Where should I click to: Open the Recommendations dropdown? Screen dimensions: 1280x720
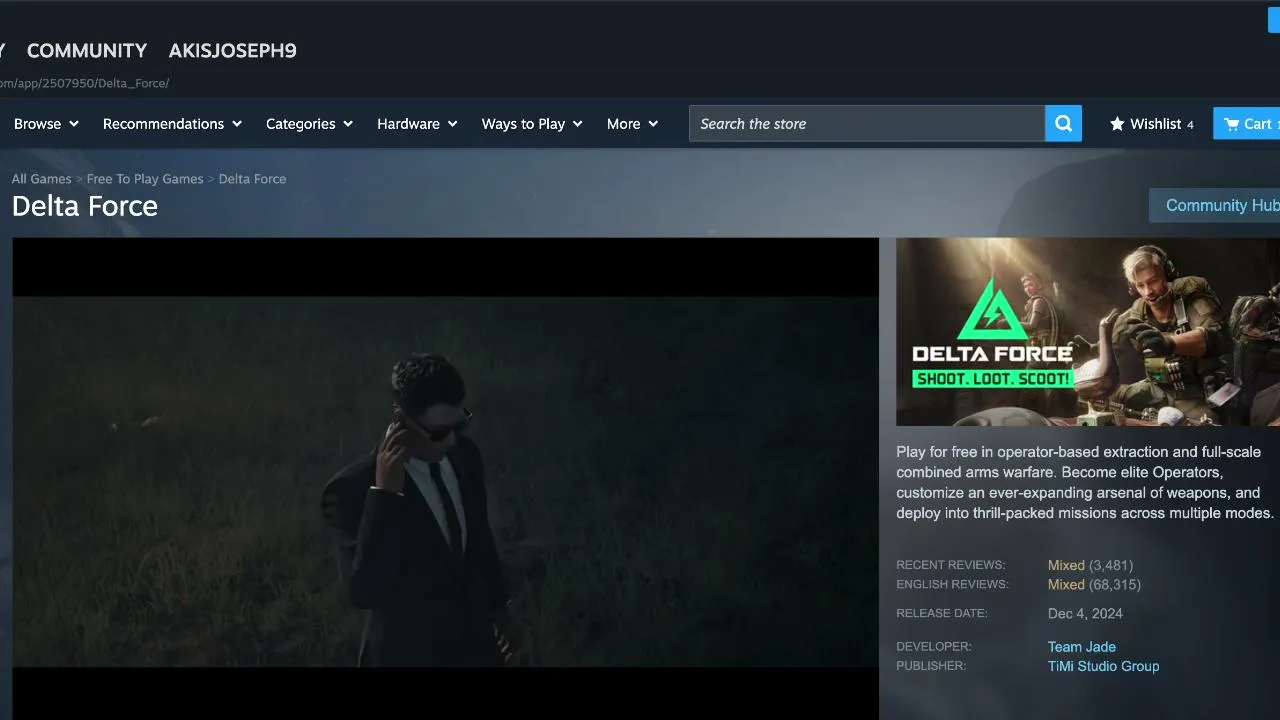[x=172, y=124]
